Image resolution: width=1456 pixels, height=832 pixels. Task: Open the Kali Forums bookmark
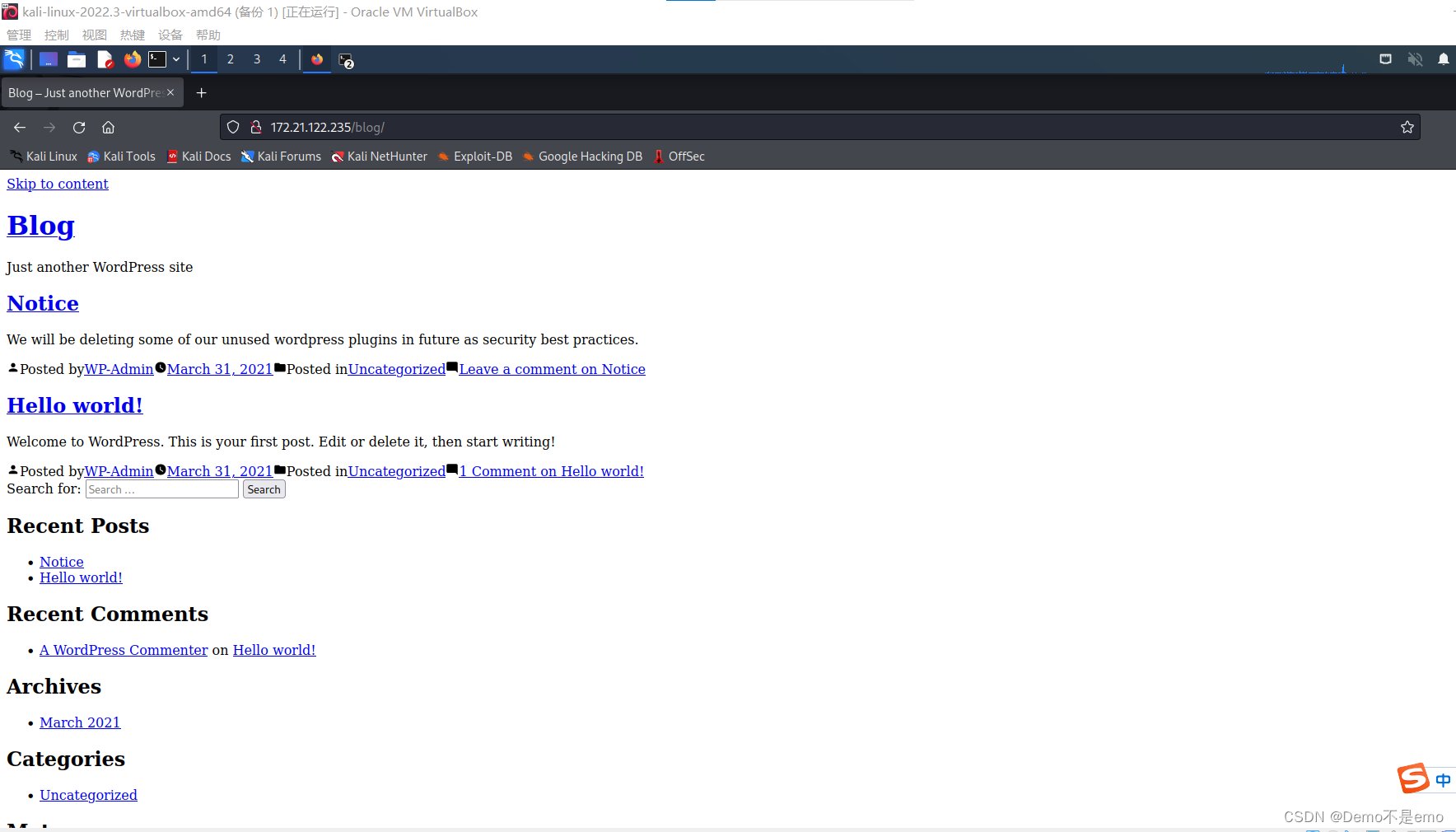[281, 157]
